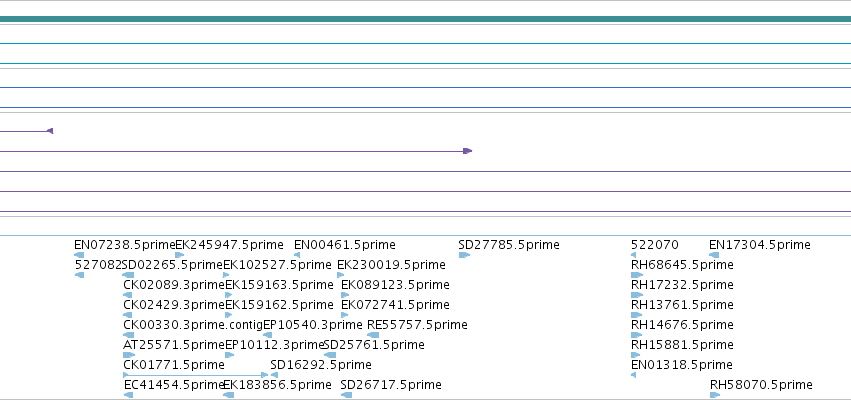Click the SD25761.5prime label
This screenshot has width=851, height=400.
click(x=374, y=345)
